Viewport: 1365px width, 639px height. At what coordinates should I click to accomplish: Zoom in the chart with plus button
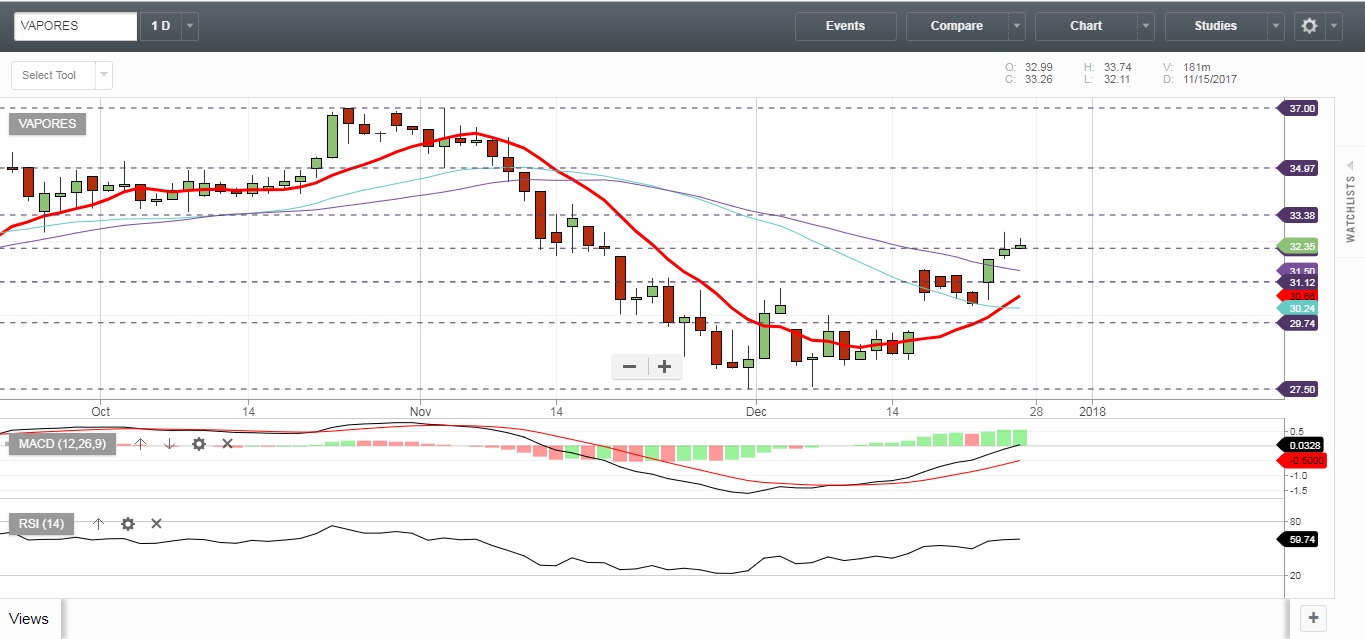point(664,367)
